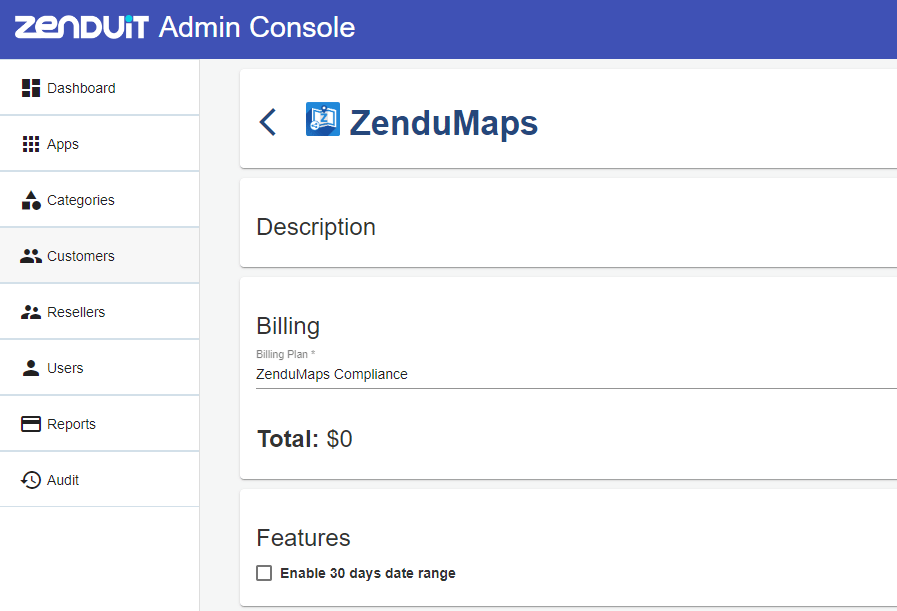897x611 pixels.
Task: Select Customers in the sidebar
Action: coord(100,256)
